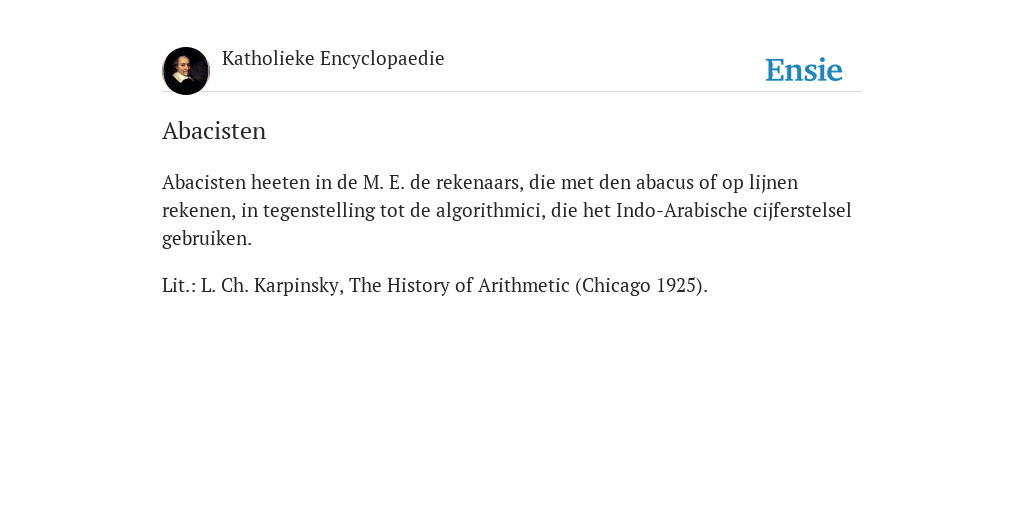
Task: Click the round portrait avatar
Action: (185, 71)
